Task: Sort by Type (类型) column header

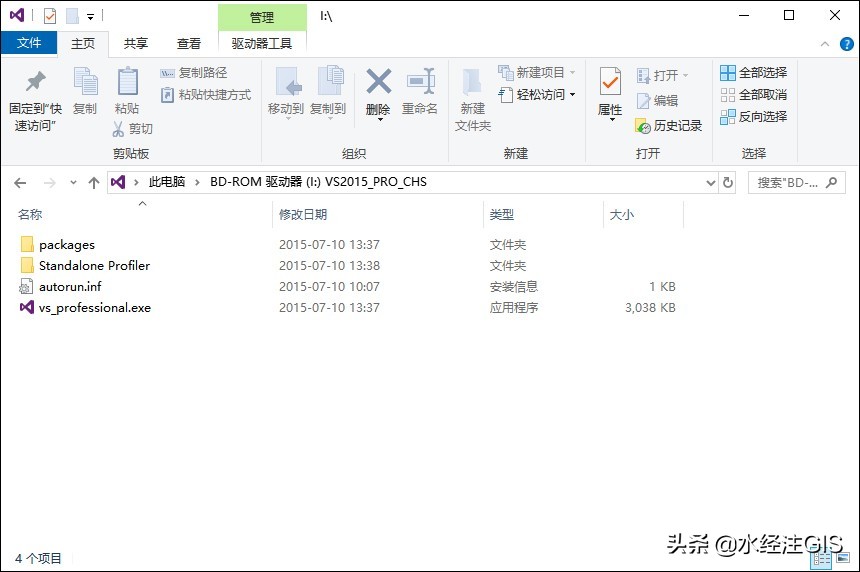Action: (x=501, y=214)
